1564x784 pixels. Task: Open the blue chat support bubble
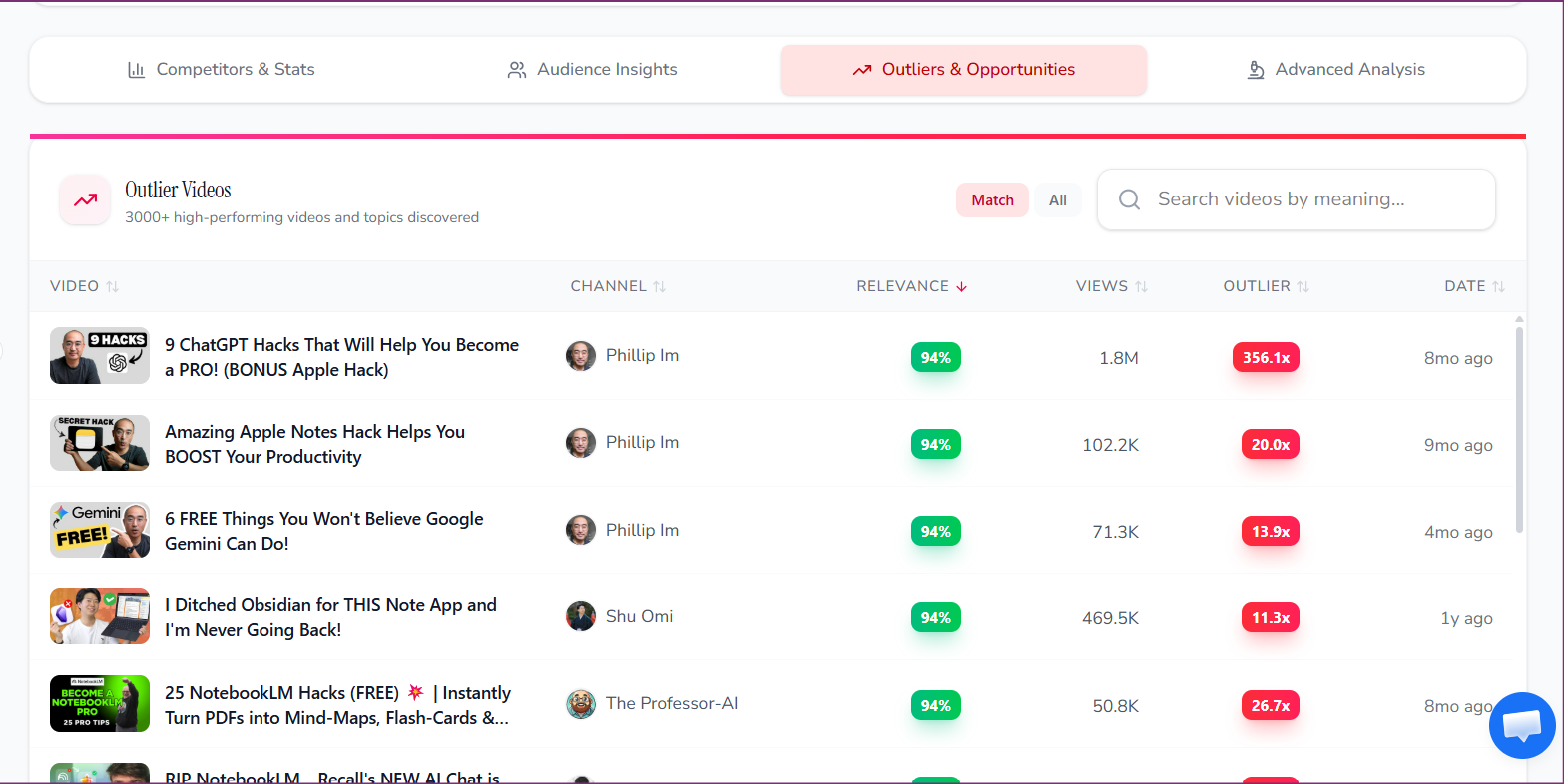tap(1522, 725)
